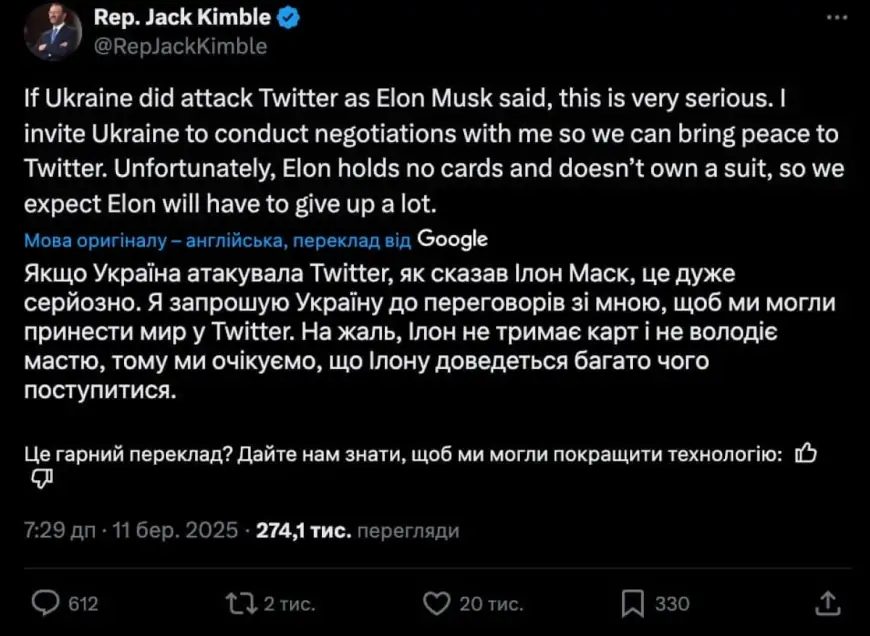Click the 2 тис. reposts count
Image resolution: width=870 pixels, height=636 pixels.
click(x=291, y=603)
